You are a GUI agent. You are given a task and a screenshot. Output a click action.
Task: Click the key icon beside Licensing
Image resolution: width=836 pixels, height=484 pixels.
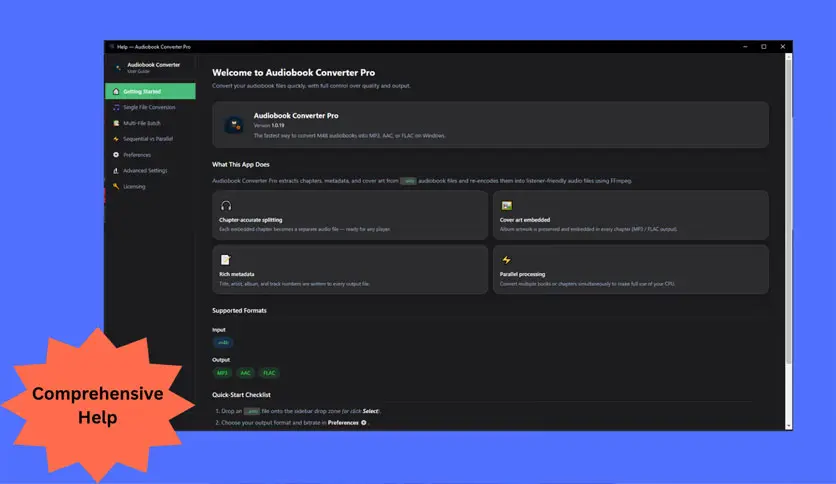(116, 187)
